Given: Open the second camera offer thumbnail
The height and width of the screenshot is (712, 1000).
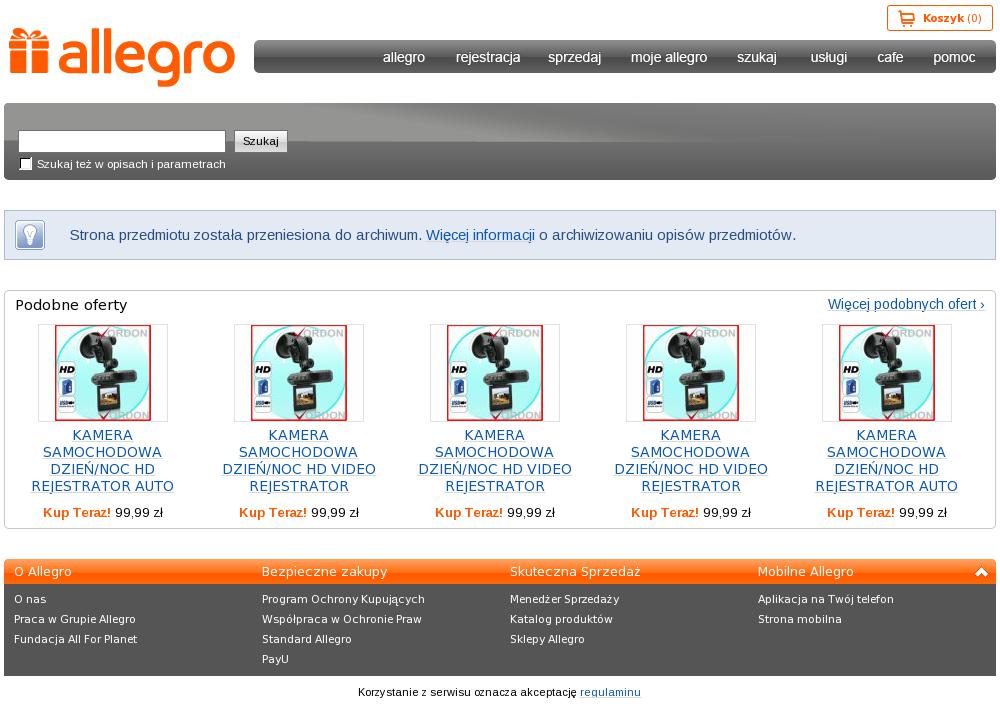Looking at the screenshot, I should 298,373.
